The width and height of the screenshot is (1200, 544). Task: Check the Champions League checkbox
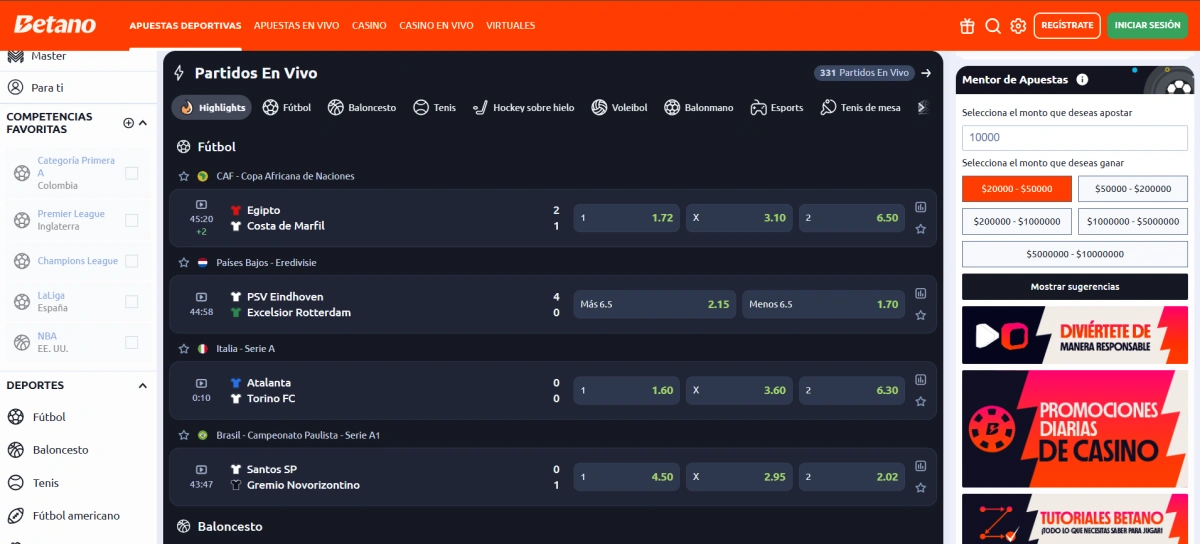[x=131, y=261]
